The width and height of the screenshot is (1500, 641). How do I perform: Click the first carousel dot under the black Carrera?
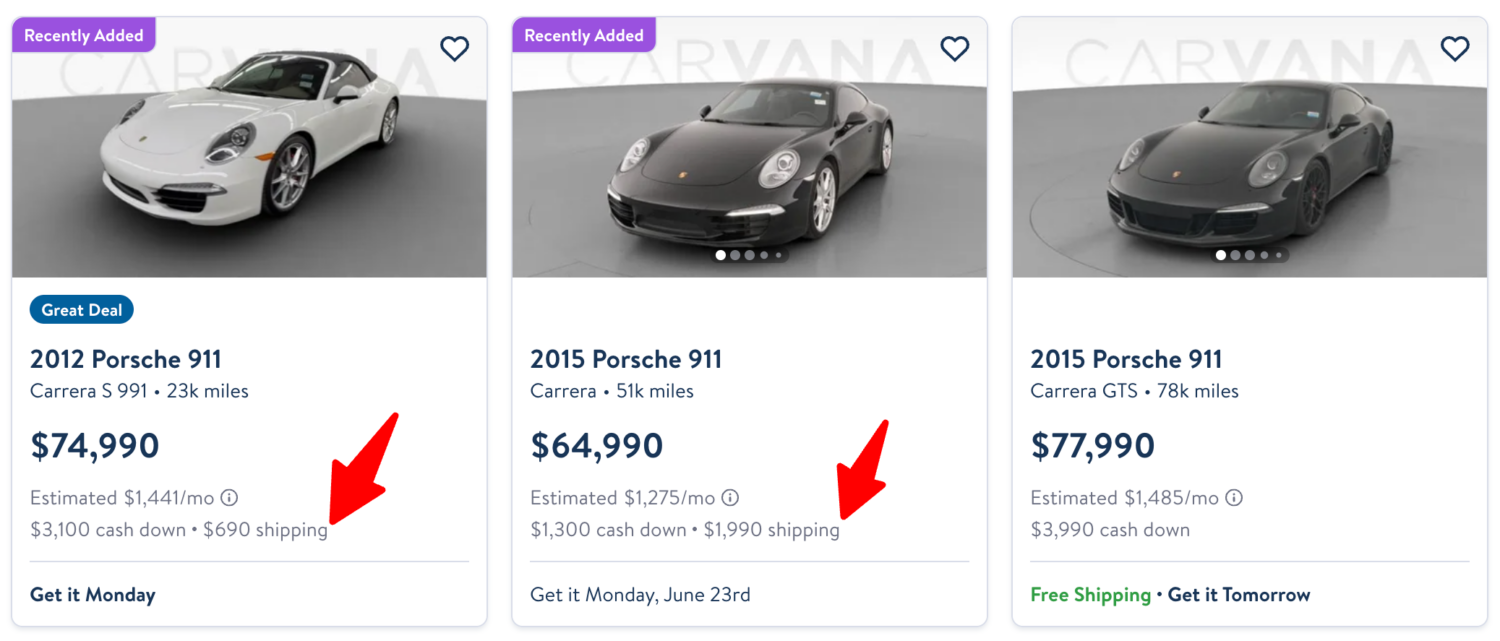pyautogui.click(x=721, y=255)
